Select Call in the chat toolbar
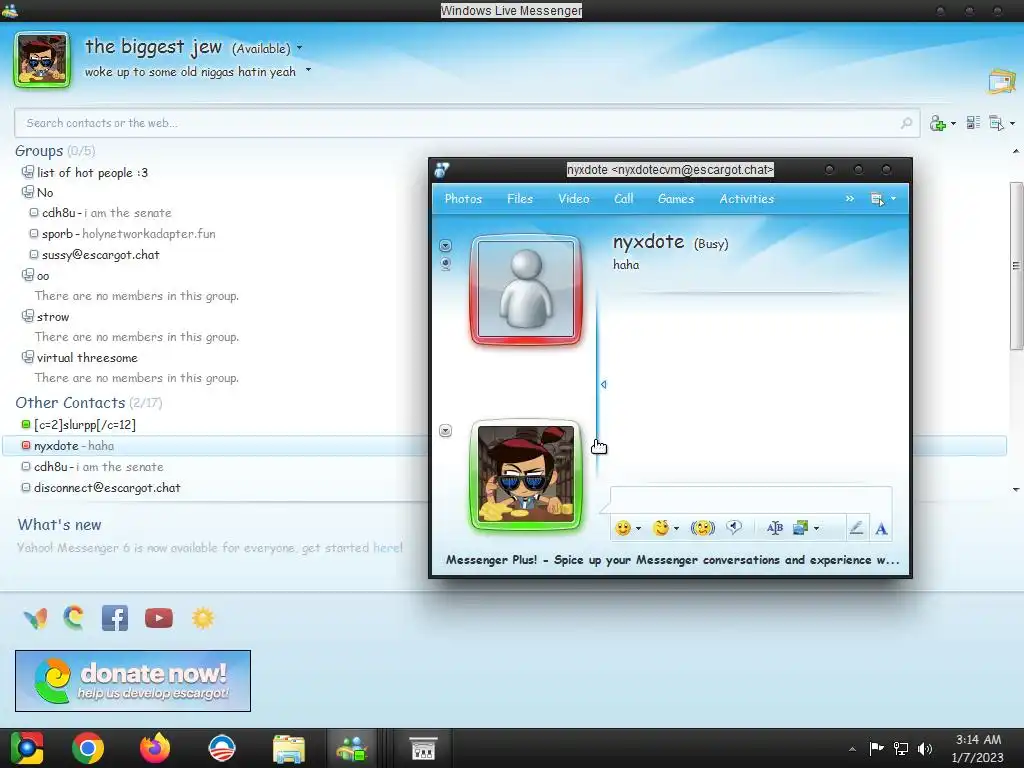 pos(624,199)
